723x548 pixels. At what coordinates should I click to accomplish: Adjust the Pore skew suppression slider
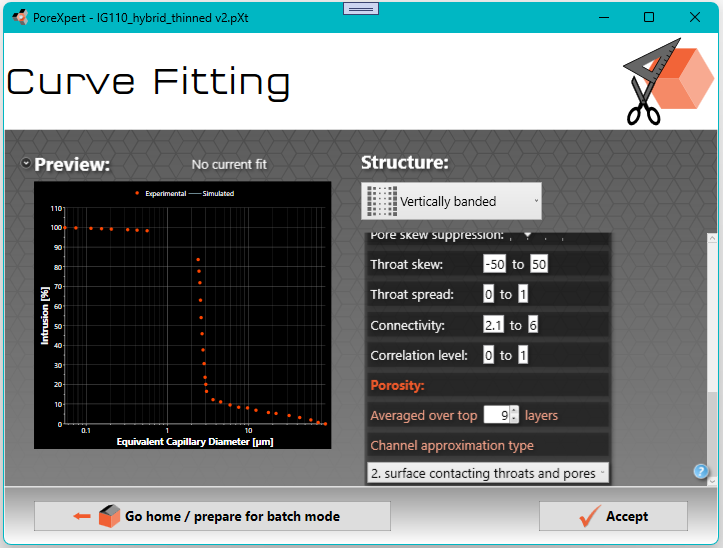coord(527,236)
